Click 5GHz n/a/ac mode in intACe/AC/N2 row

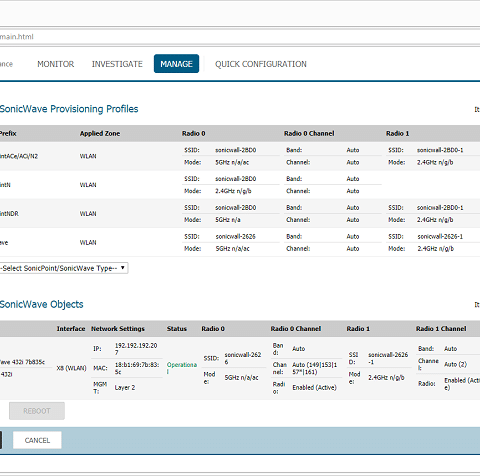point(232,162)
